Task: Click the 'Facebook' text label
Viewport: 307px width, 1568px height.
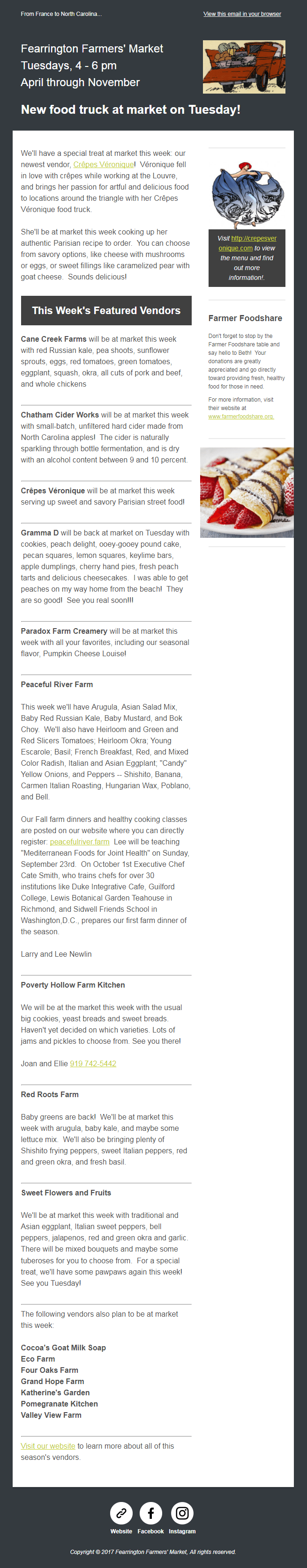Action: click(x=150, y=1531)
